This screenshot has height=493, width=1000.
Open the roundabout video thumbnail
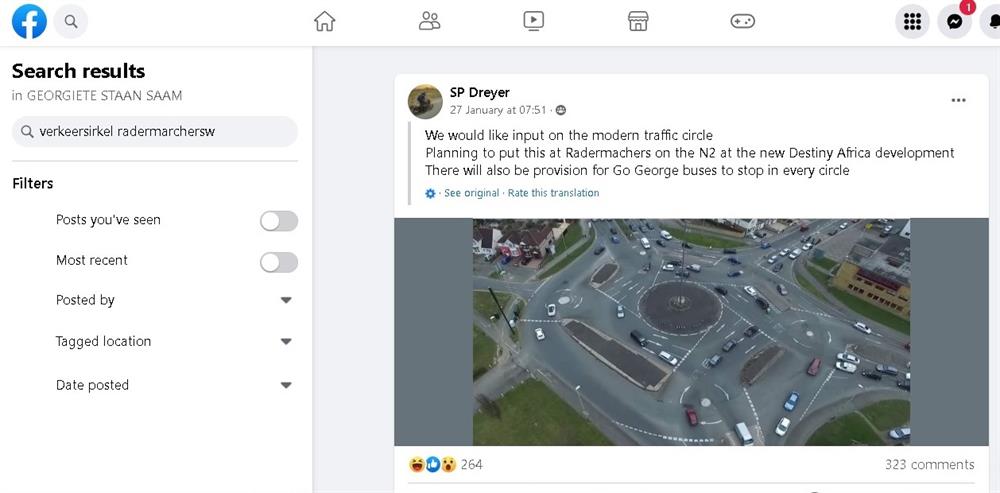point(691,332)
